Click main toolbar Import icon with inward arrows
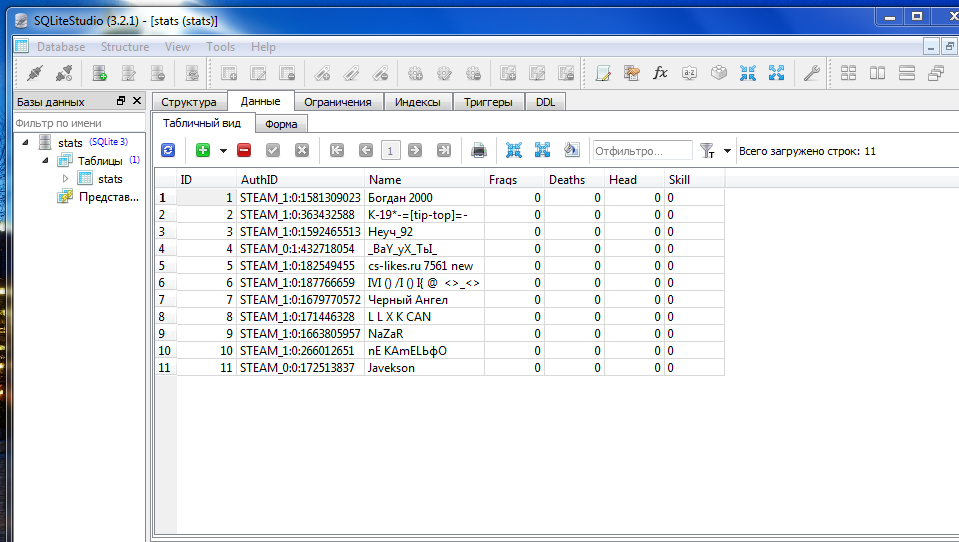 pos(747,73)
